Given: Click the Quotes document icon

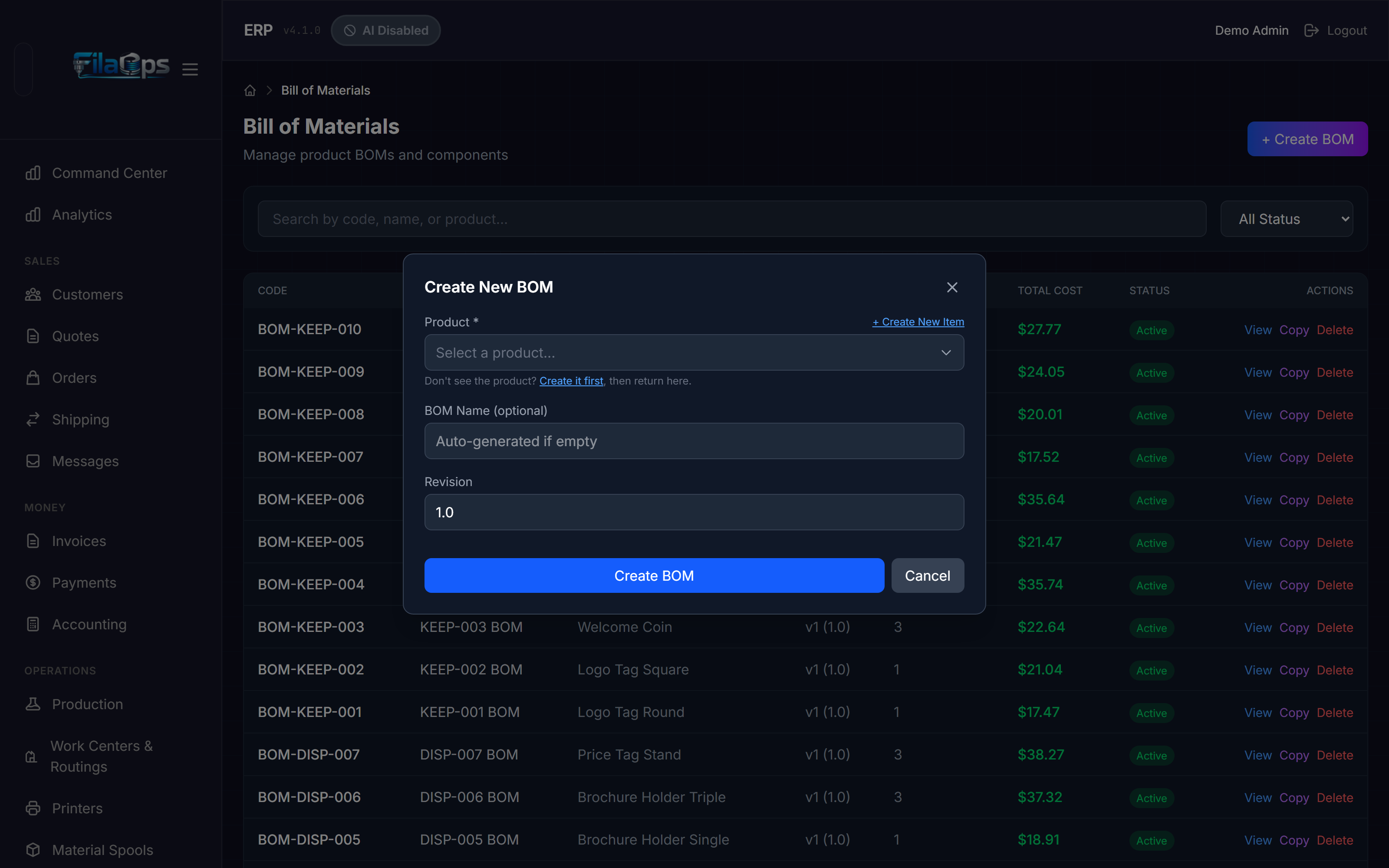Looking at the screenshot, I should 33,336.
